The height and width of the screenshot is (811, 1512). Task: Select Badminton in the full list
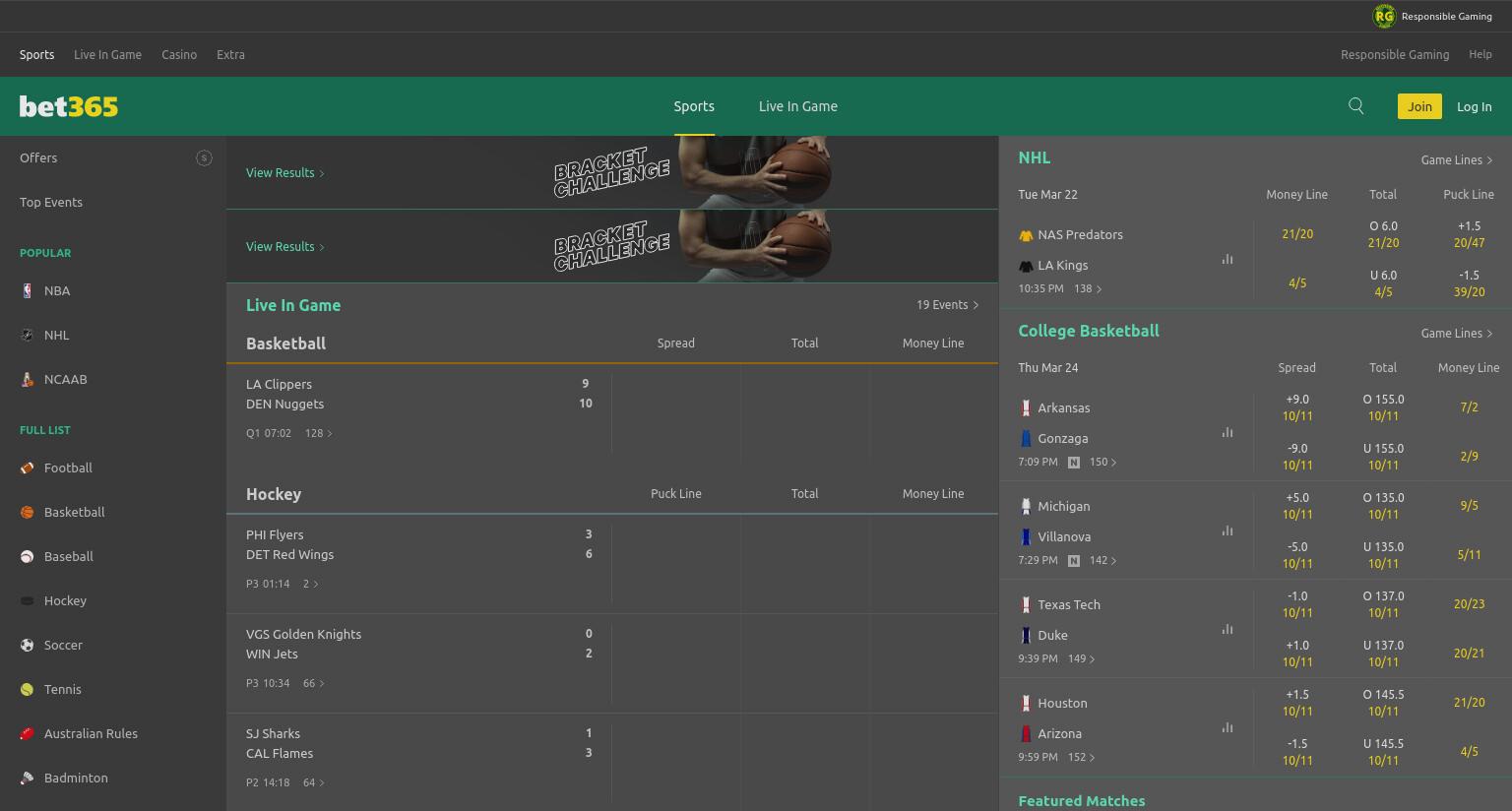pos(76,778)
